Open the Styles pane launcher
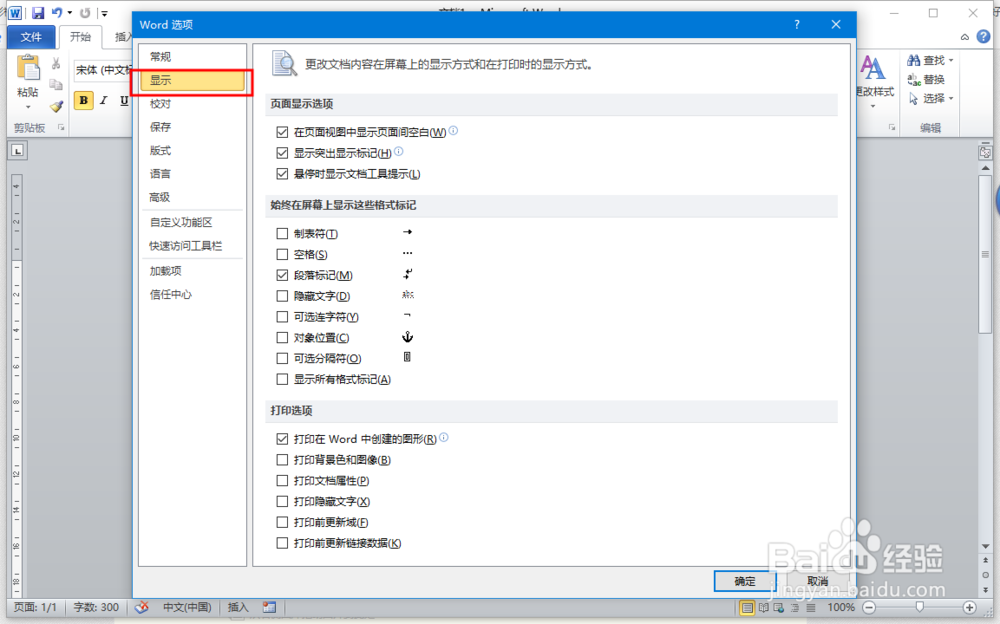This screenshot has width=1000, height=624. 892,128
